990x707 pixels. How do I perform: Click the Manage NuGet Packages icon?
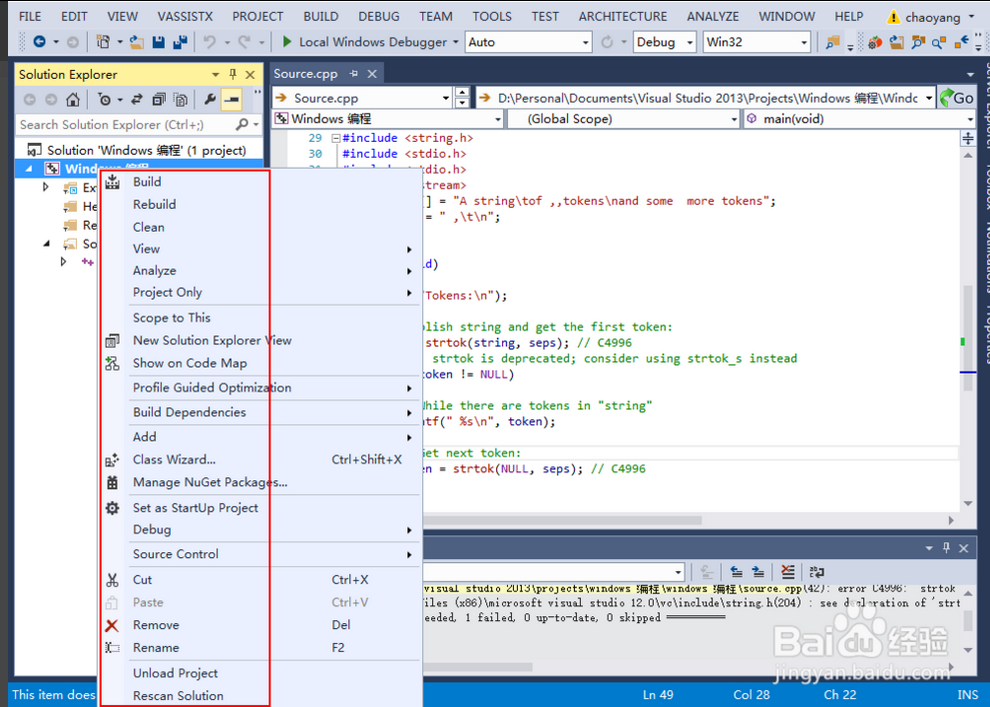coord(112,482)
